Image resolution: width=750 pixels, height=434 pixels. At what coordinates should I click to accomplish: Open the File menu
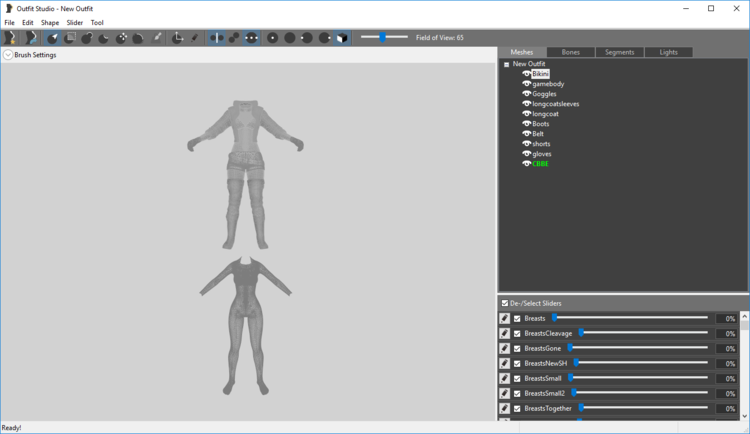[9, 22]
